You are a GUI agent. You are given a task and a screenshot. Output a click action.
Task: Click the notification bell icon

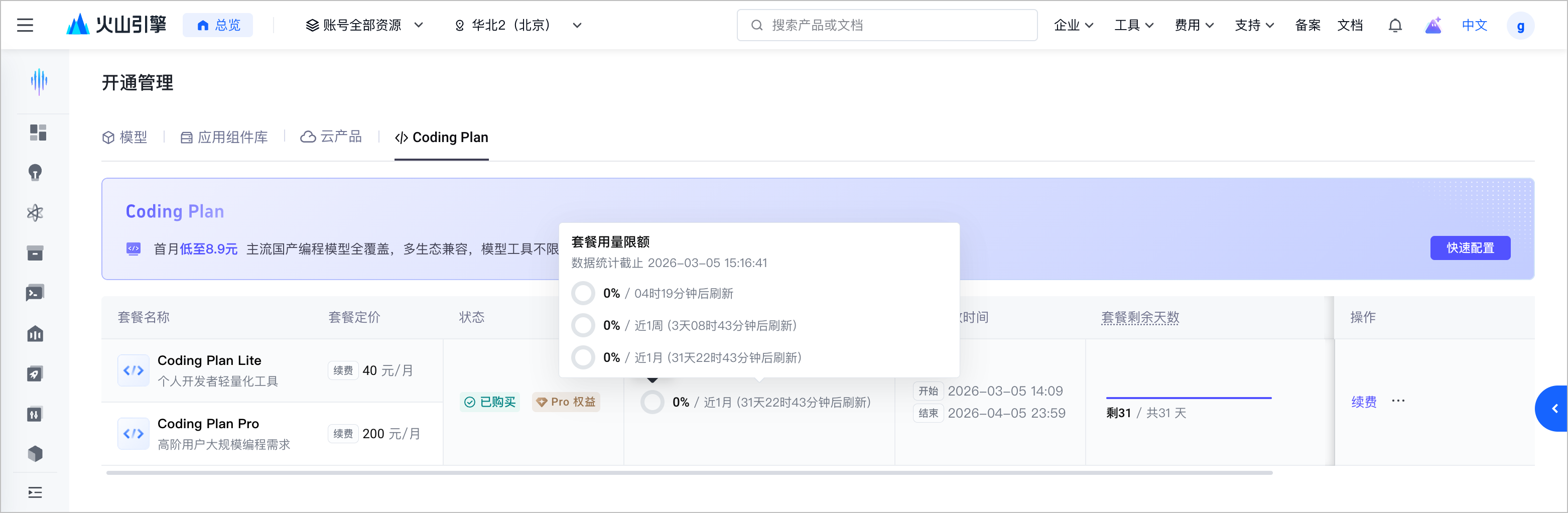point(1395,25)
